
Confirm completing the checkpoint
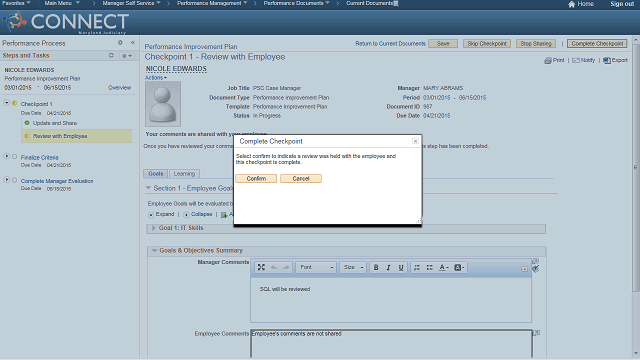(x=256, y=178)
